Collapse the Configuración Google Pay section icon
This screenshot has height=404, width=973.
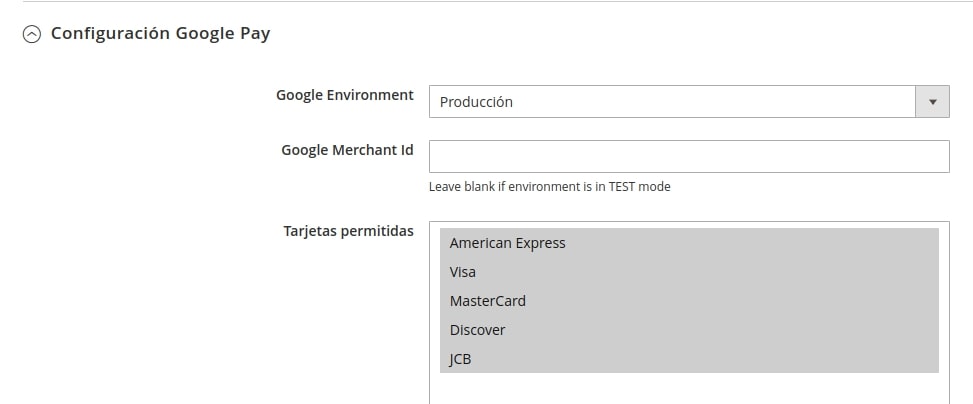[32, 34]
